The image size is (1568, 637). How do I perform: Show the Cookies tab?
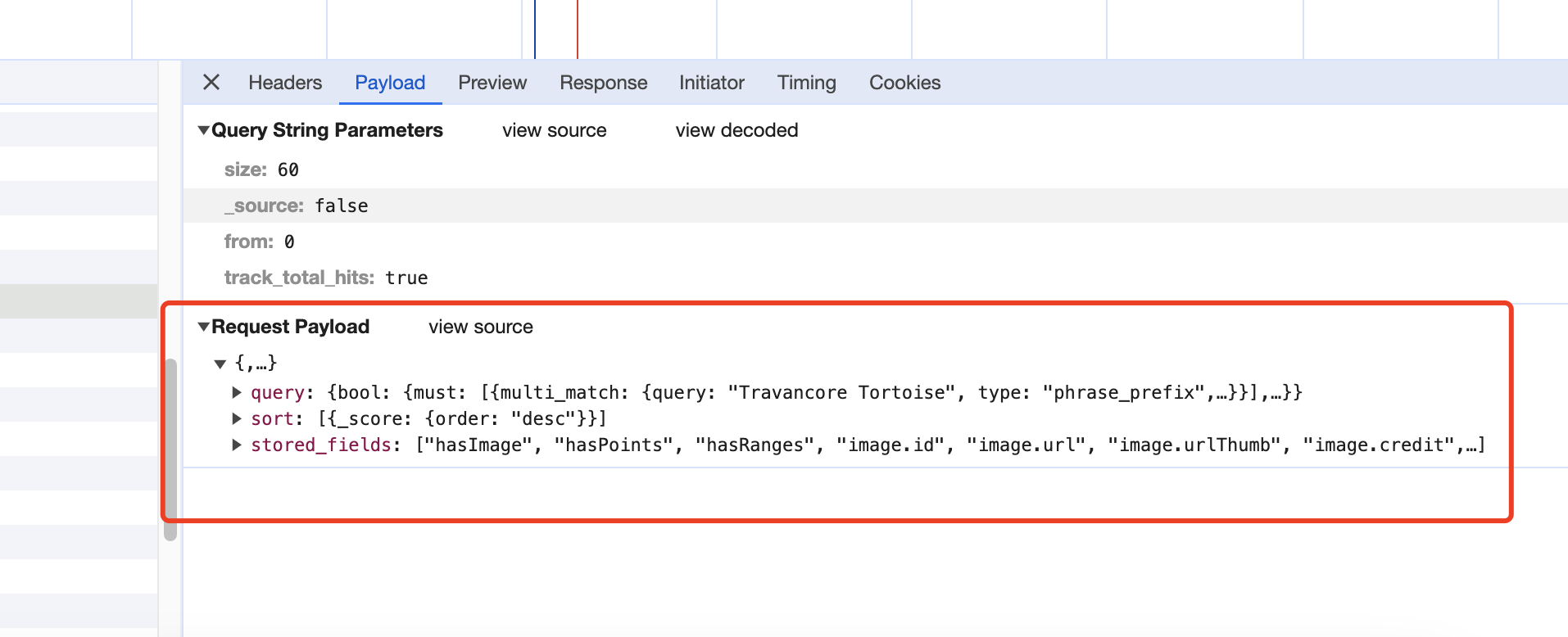pos(904,83)
